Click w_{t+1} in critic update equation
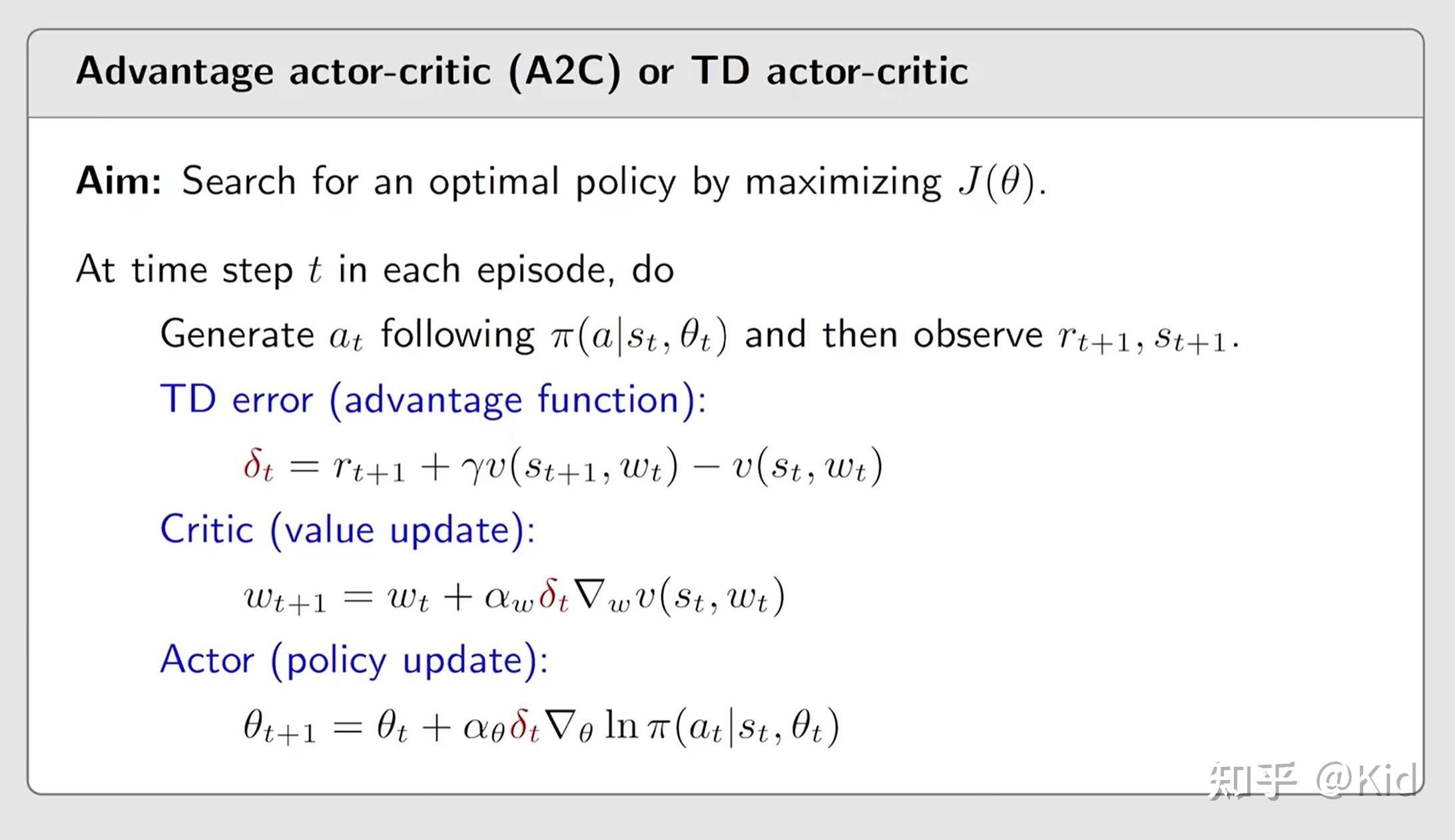Image resolution: width=1455 pixels, height=840 pixels. point(285,597)
